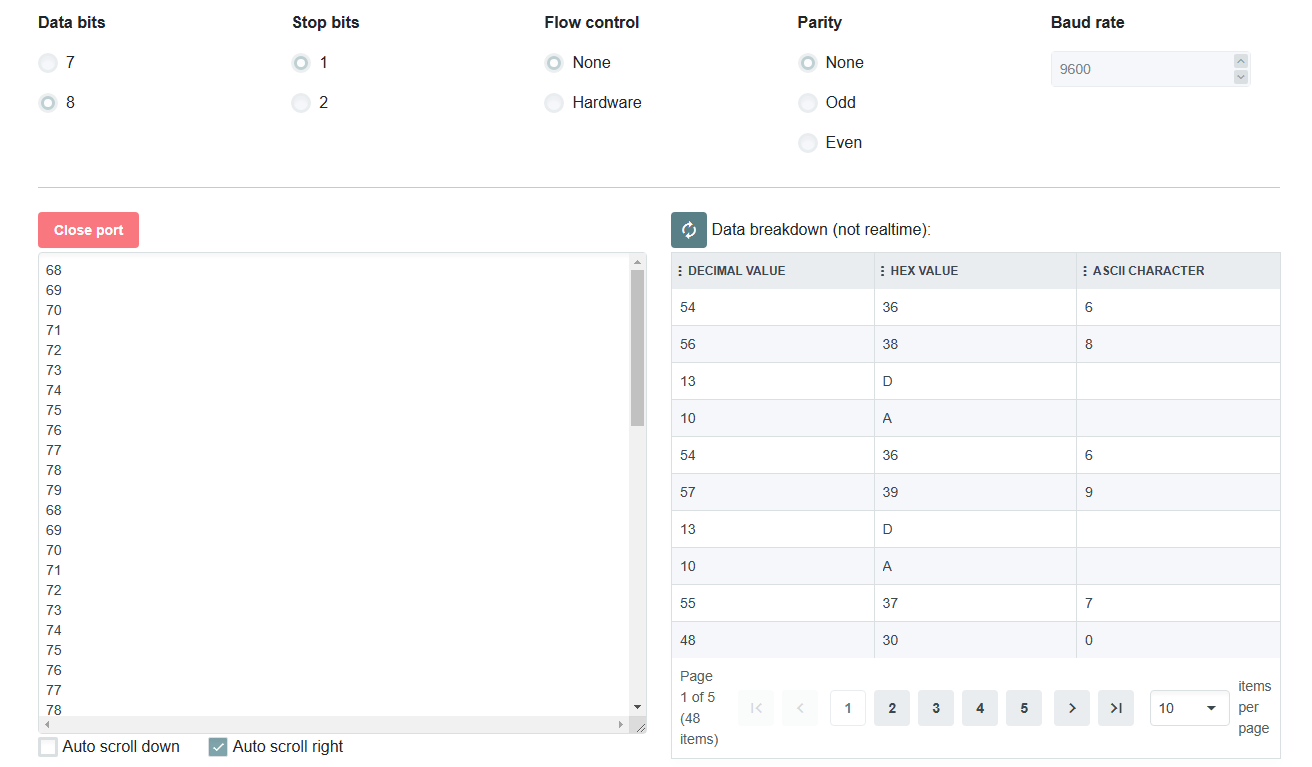This screenshot has height=767, width=1312.
Task: Go to the next page arrow
Action: point(1072,708)
